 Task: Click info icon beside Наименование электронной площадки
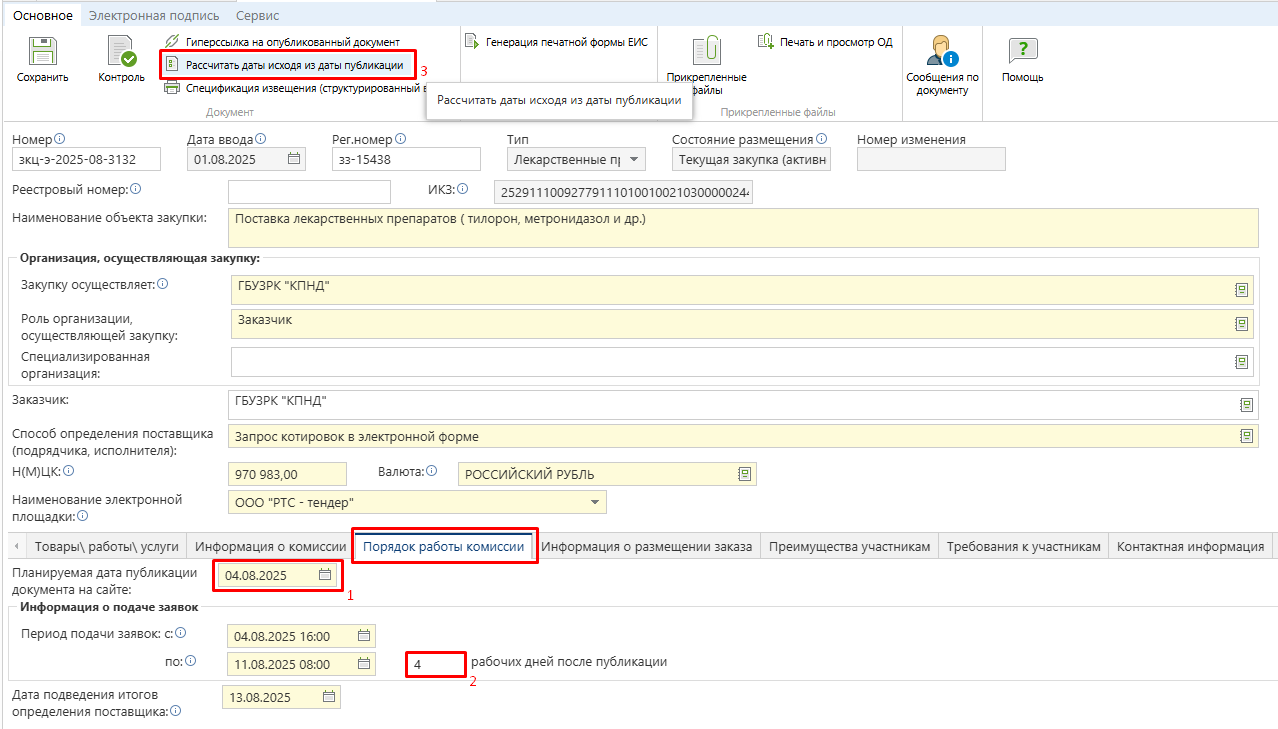[83, 516]
